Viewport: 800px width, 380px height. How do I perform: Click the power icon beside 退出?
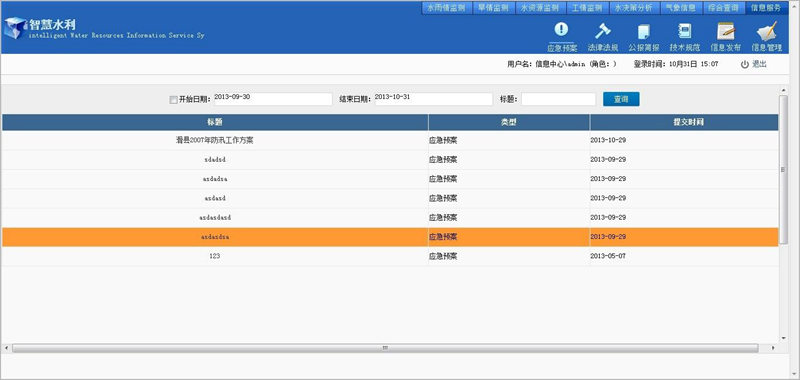[x=744, y=64]
